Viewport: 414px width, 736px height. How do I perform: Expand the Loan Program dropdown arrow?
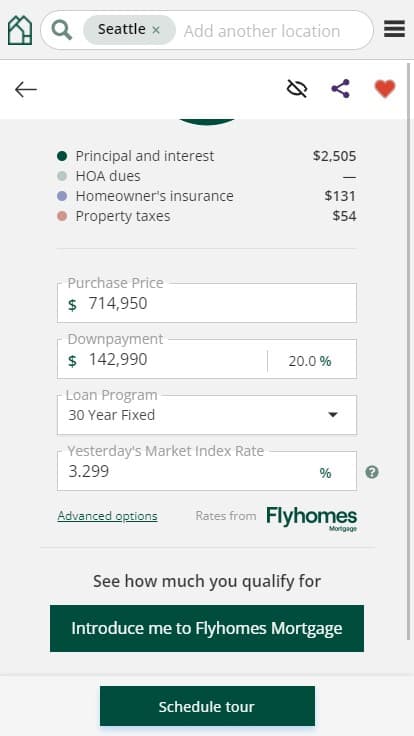point(333,414)
